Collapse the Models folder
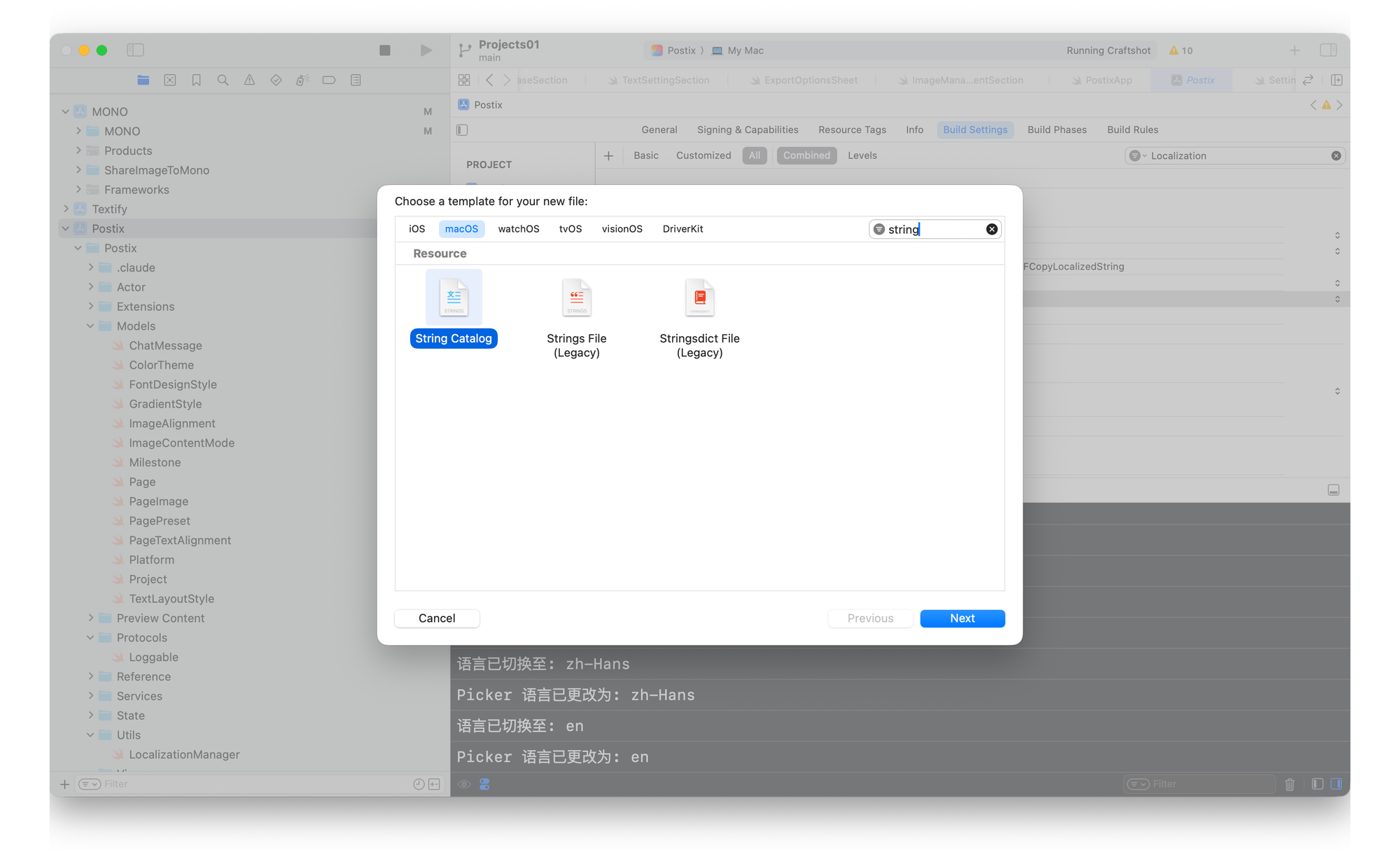The width and height of the screenshot is (1400, 862). pos(90,326)
